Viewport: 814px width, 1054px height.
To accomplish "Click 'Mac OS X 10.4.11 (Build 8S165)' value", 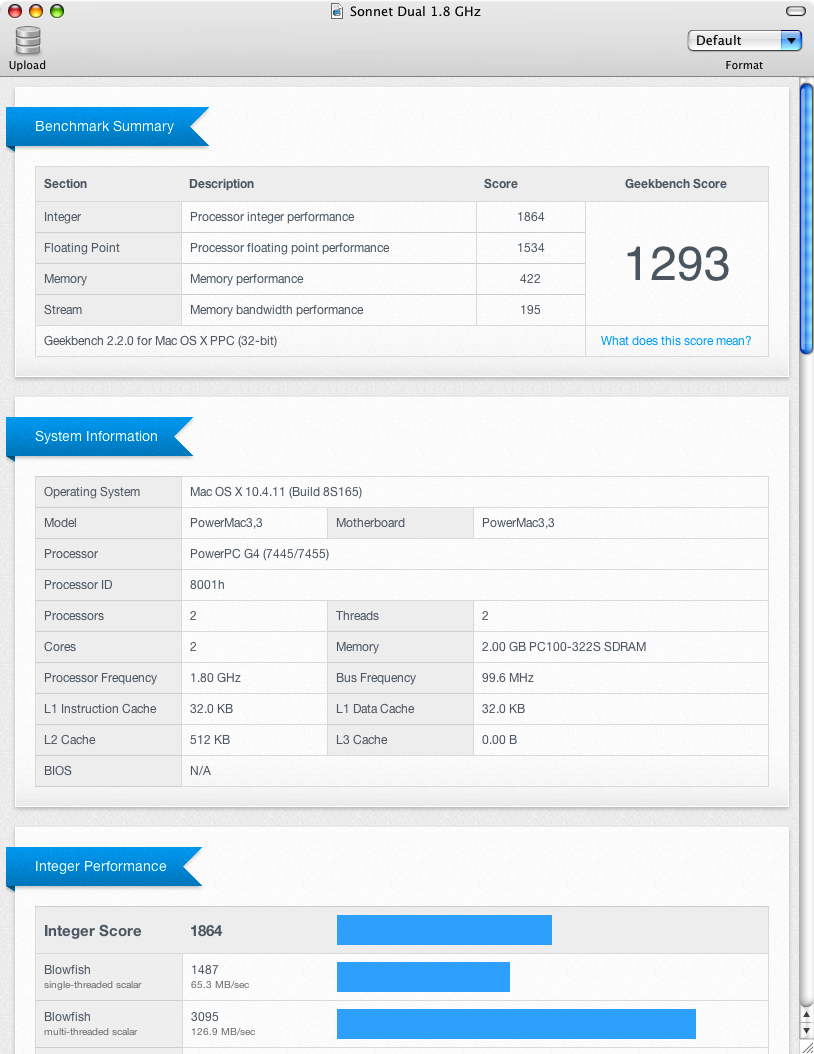I will (276, 492).
